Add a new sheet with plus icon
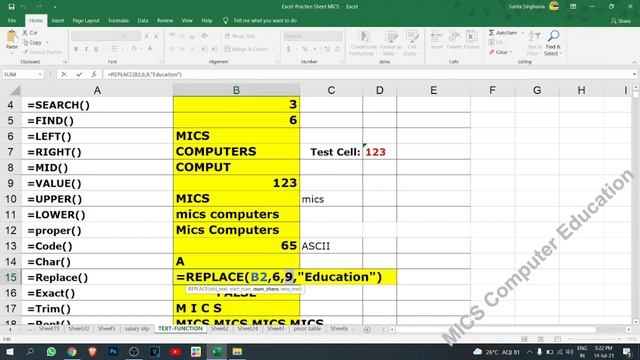This screenshot has height=360, width=640. [x=367, y=329]
